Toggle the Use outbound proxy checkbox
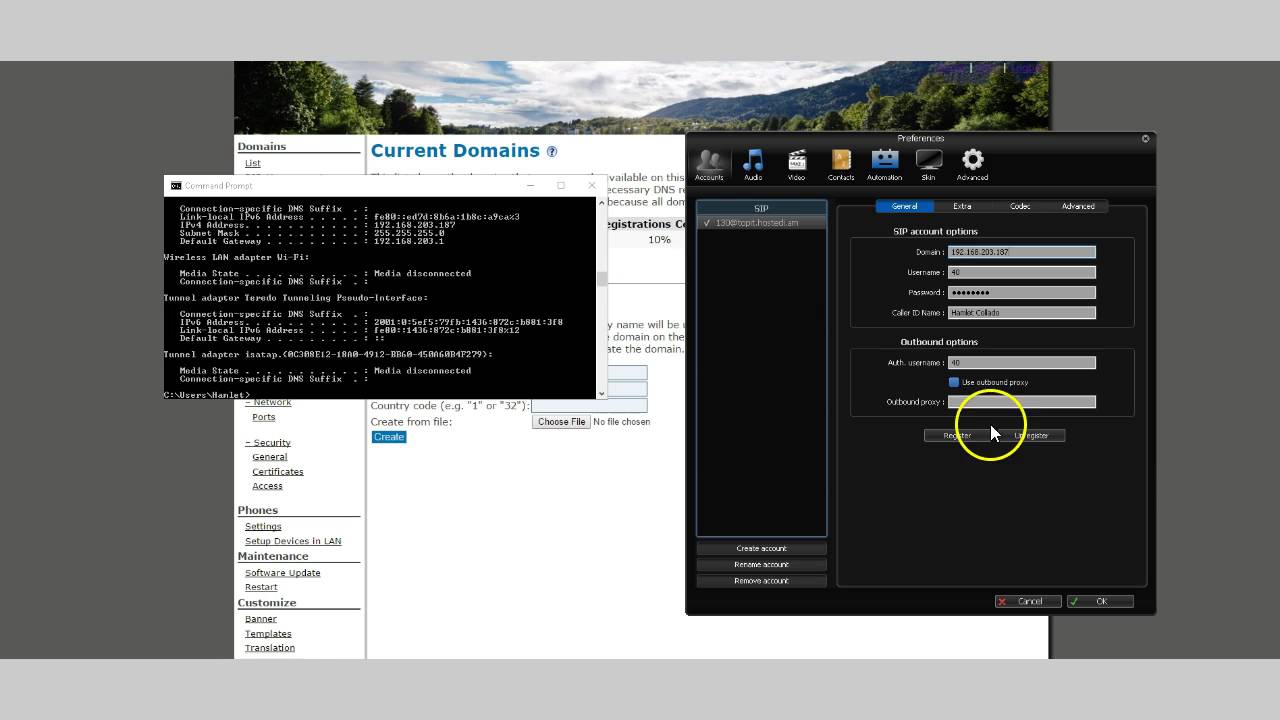 tap(954, 382)
